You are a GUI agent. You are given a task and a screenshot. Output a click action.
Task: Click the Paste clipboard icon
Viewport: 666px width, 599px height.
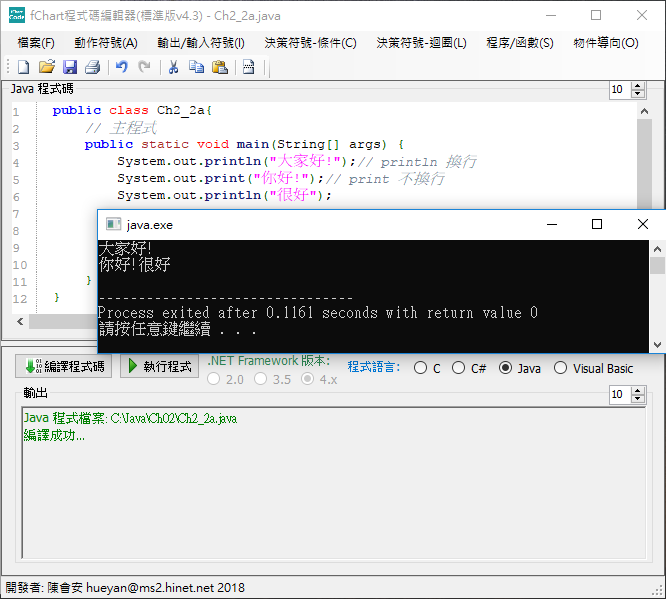(x=220, y=67)
